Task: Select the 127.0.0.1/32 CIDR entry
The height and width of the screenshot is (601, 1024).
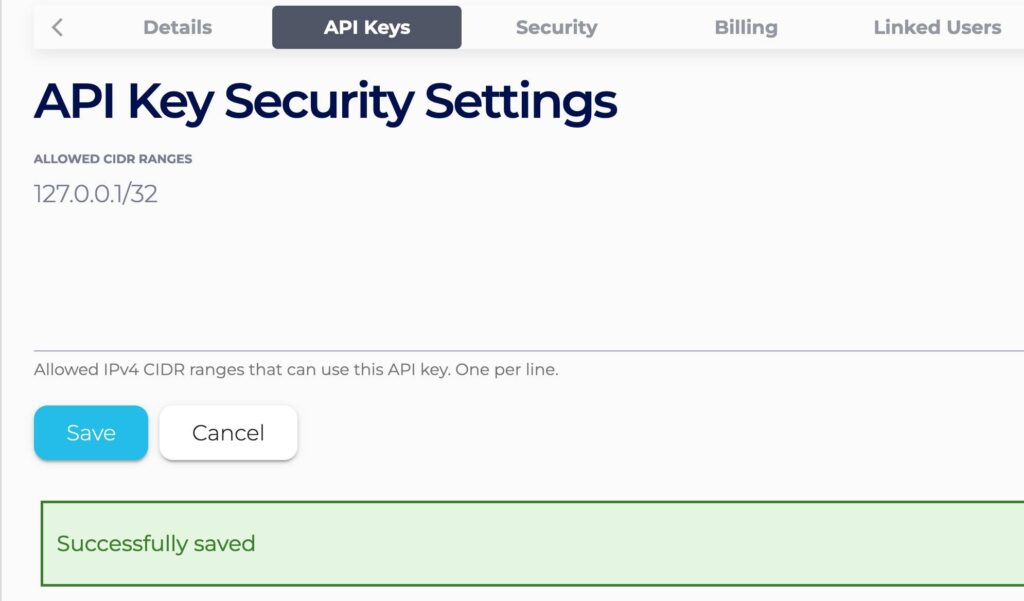Action: (x=97, y=193)
